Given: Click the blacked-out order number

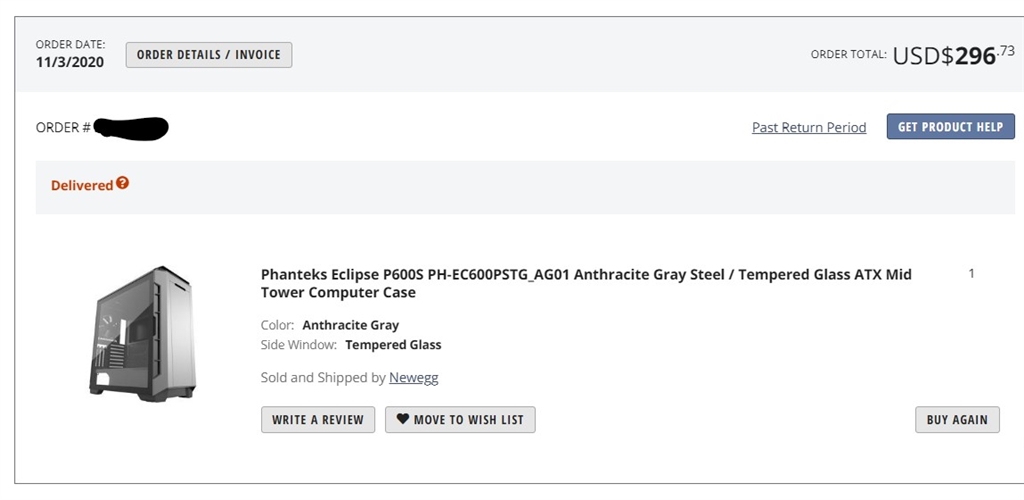Looking at the screenshot, I should tap(131, 128).
